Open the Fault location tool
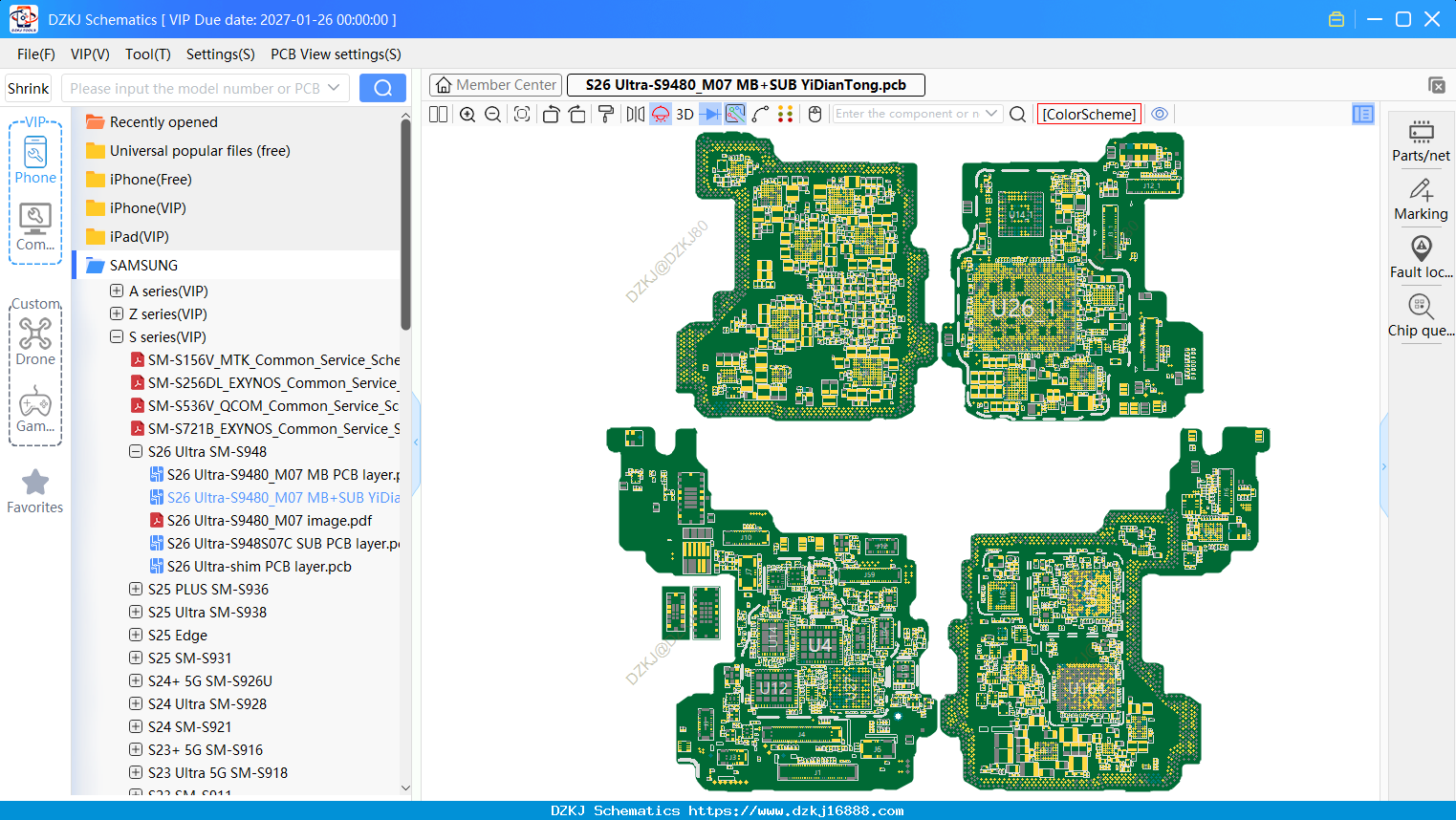 tap(1421, 257)
